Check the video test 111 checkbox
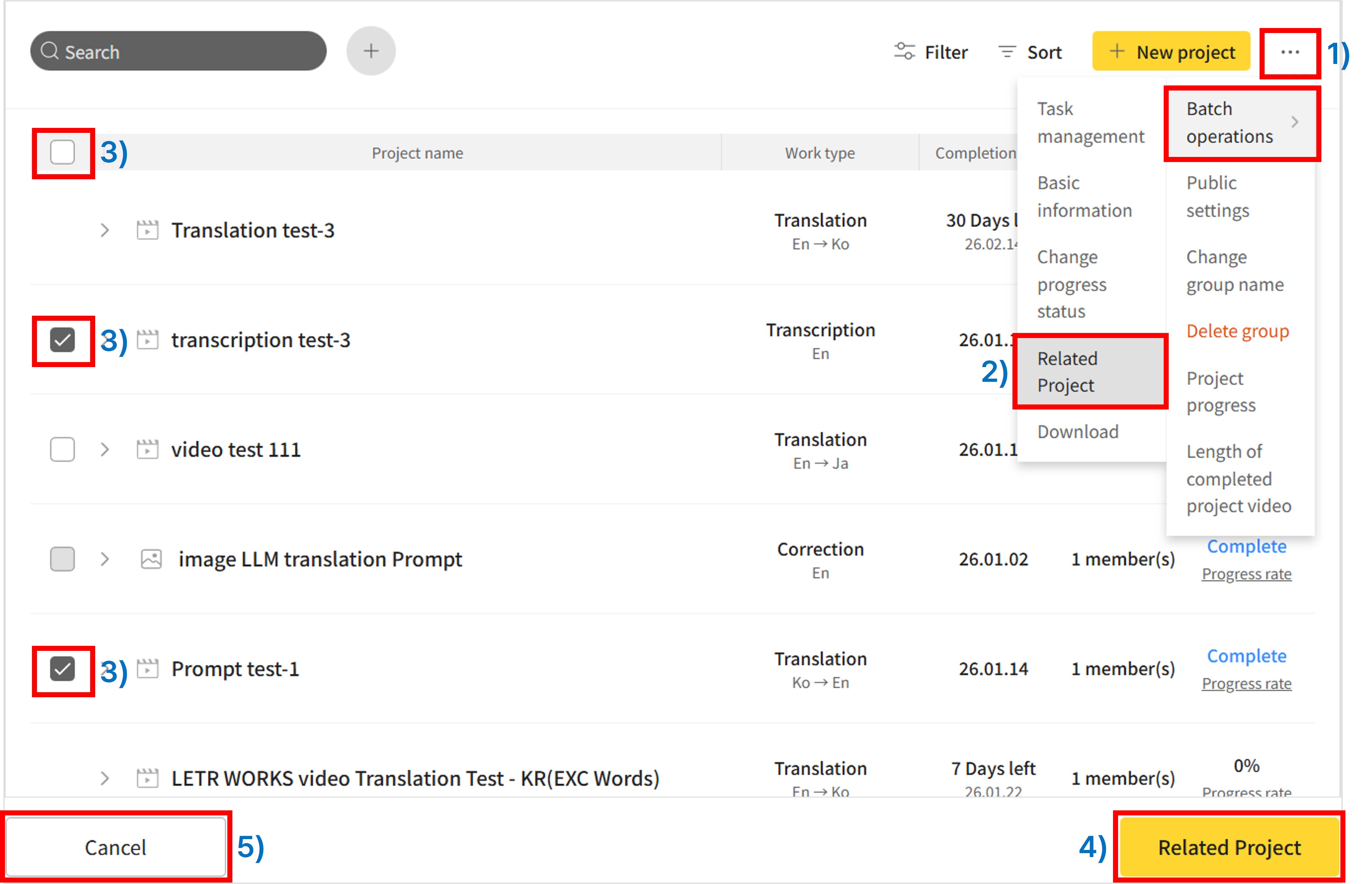Screen dimensions: 1372x884 (62, 449)
